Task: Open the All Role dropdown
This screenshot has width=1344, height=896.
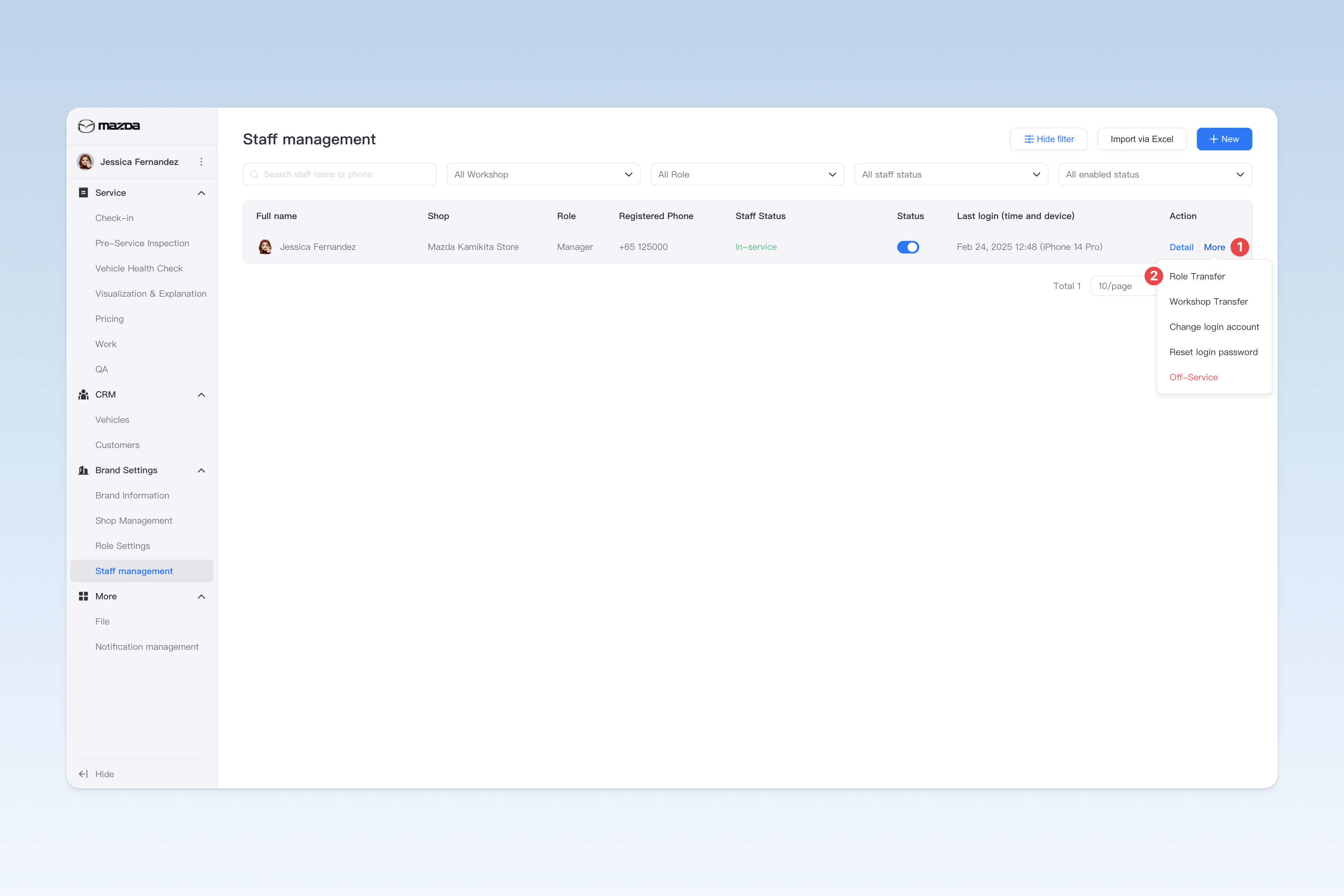Action: pyautogui.click(x=747, y=174)
